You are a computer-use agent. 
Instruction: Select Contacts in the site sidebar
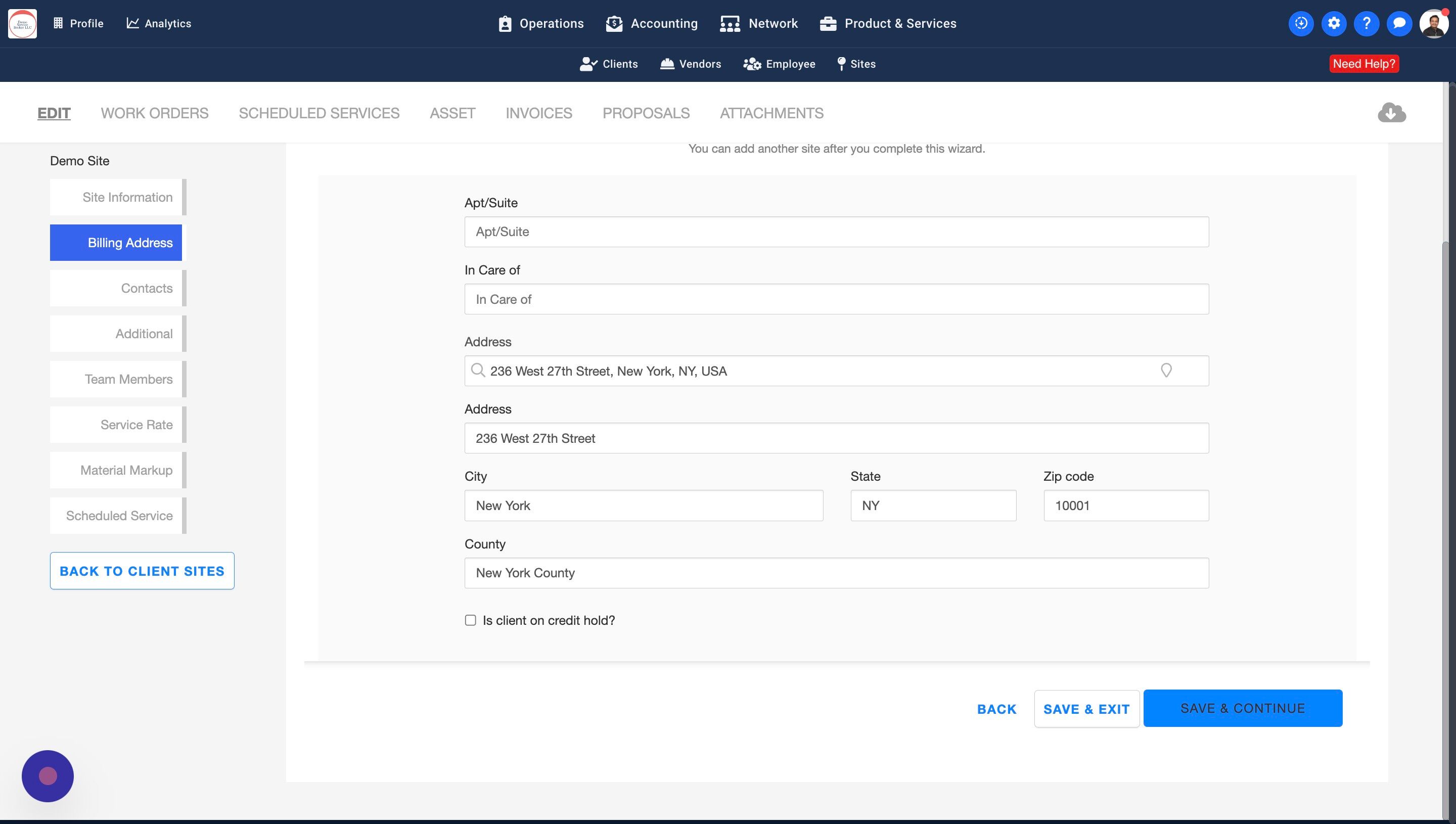point(116,288)
